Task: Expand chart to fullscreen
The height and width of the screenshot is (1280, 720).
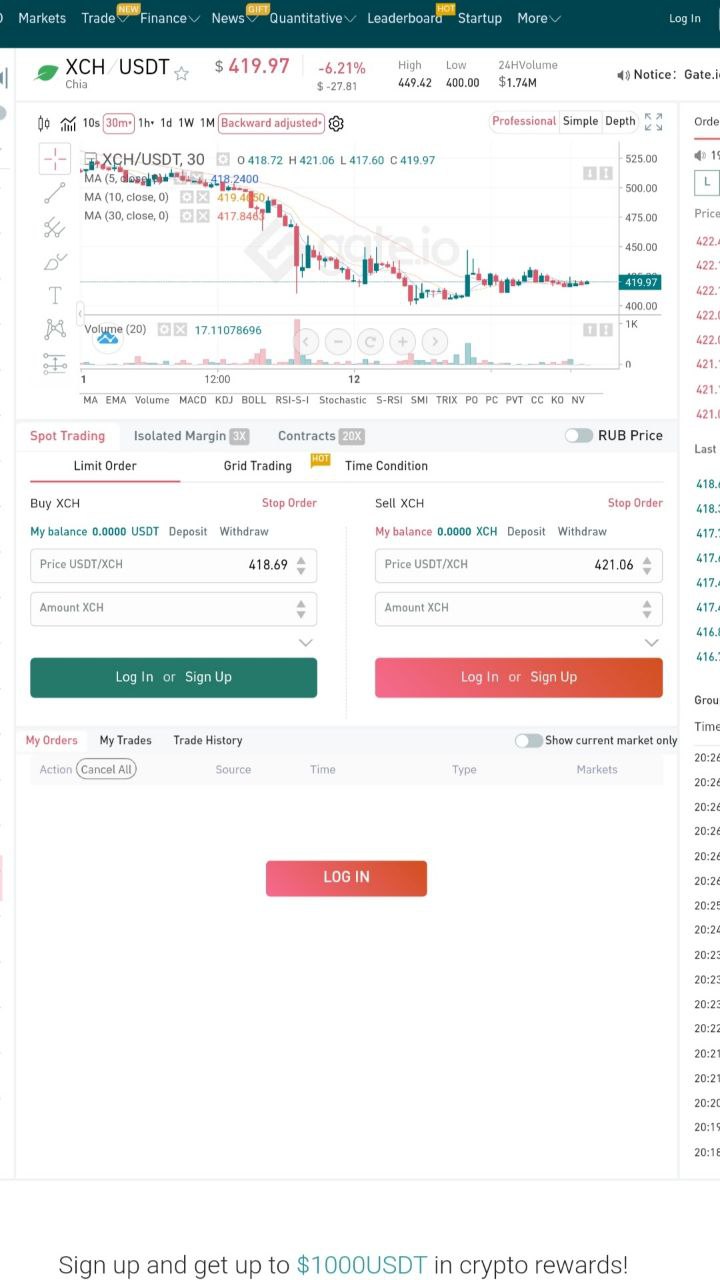Action: (x=653, y=122)
